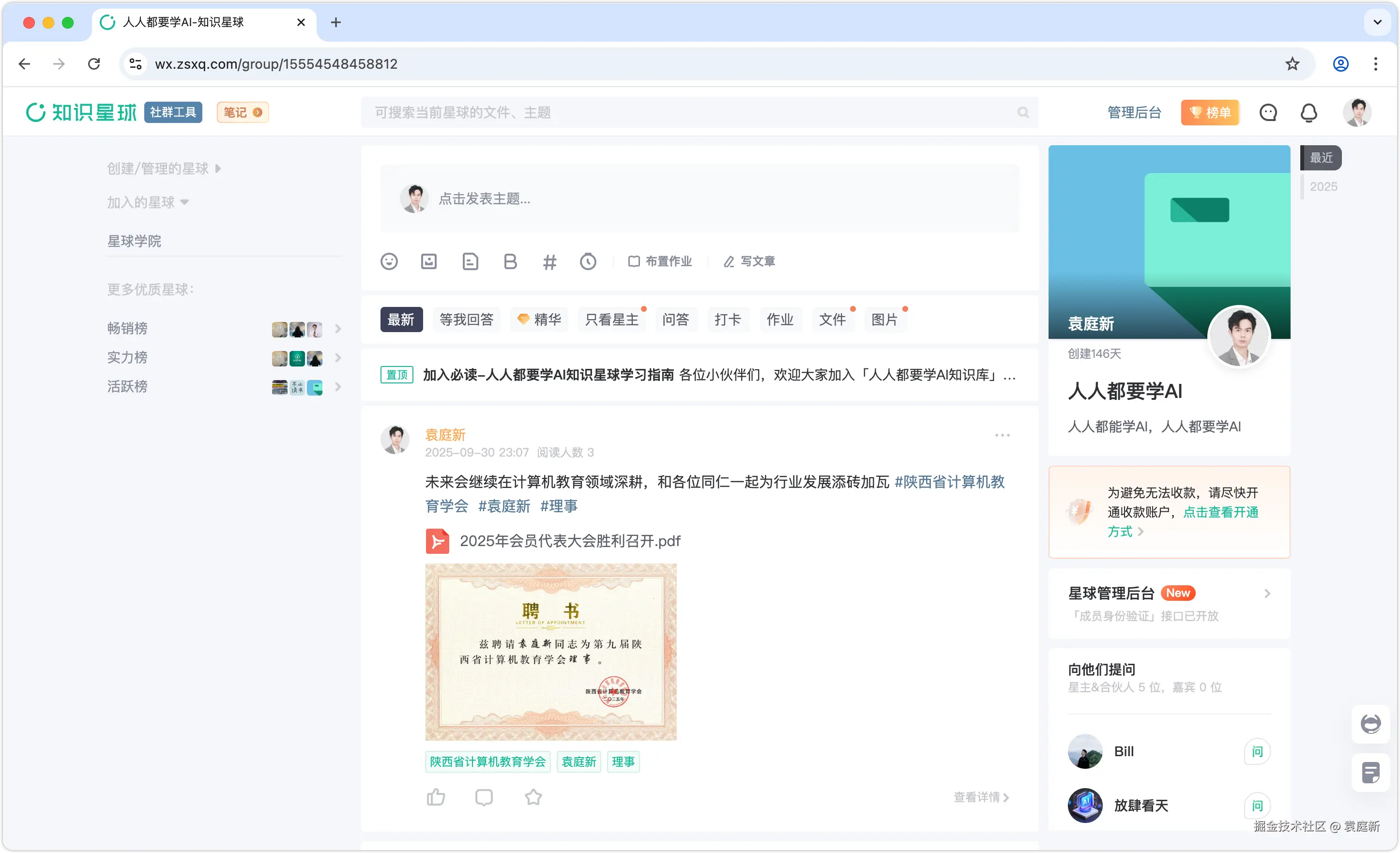
Task: Bookmark this page with the address bar star
Action: [1292, 63]
